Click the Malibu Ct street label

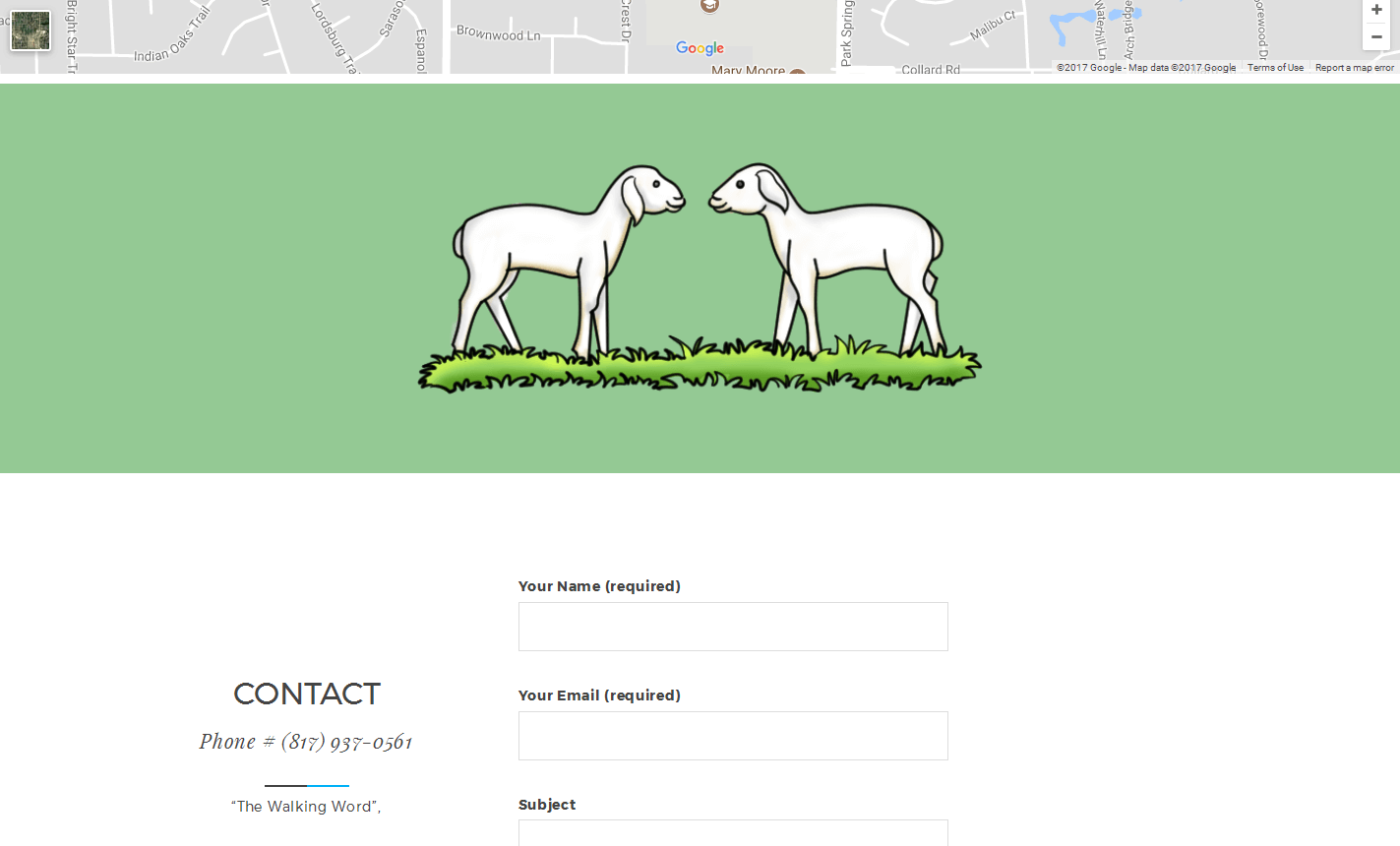click(993, 26)
